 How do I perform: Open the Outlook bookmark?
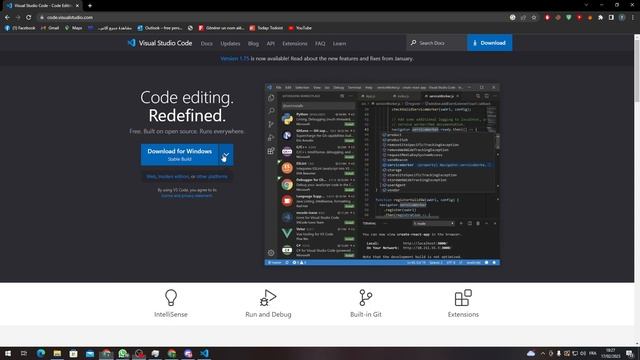(160, 28)
